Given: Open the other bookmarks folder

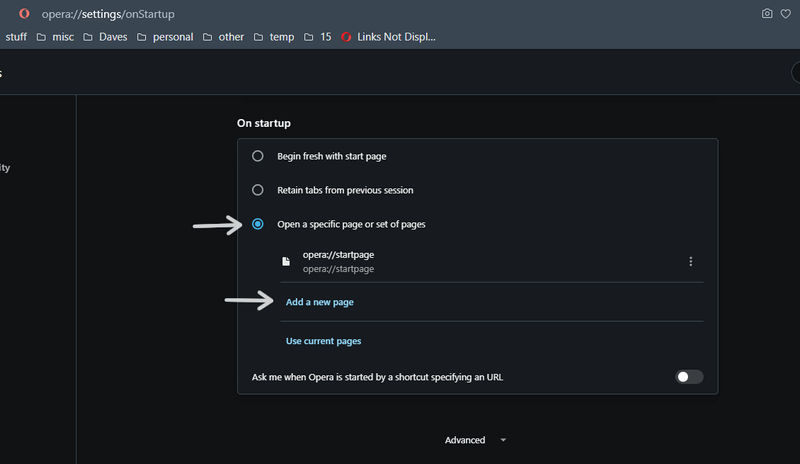Looking at the screenshot, I should tap(223, 37).
